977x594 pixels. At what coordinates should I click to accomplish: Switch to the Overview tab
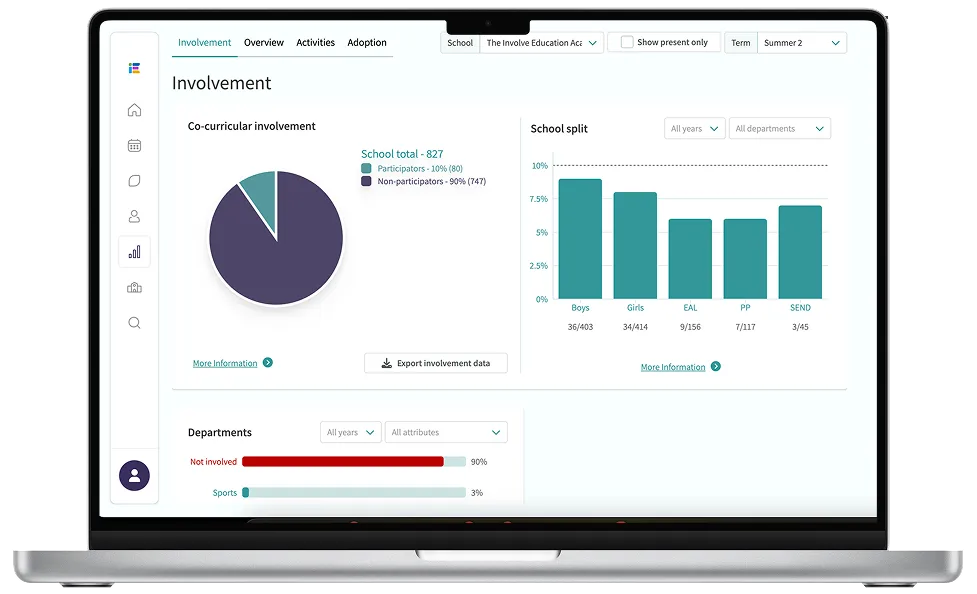[264, 43]
